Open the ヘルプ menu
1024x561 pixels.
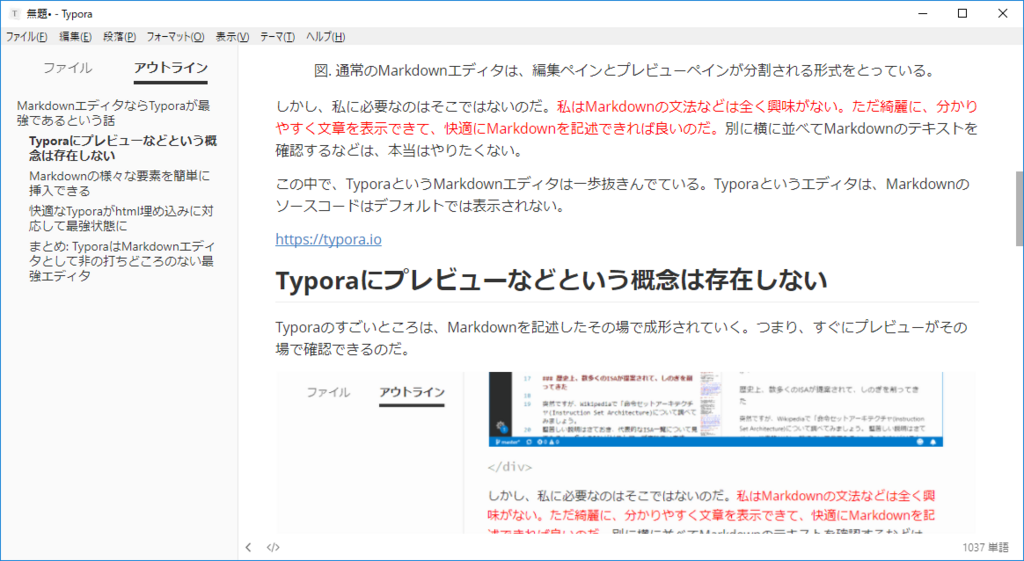(x=325, y=37)
